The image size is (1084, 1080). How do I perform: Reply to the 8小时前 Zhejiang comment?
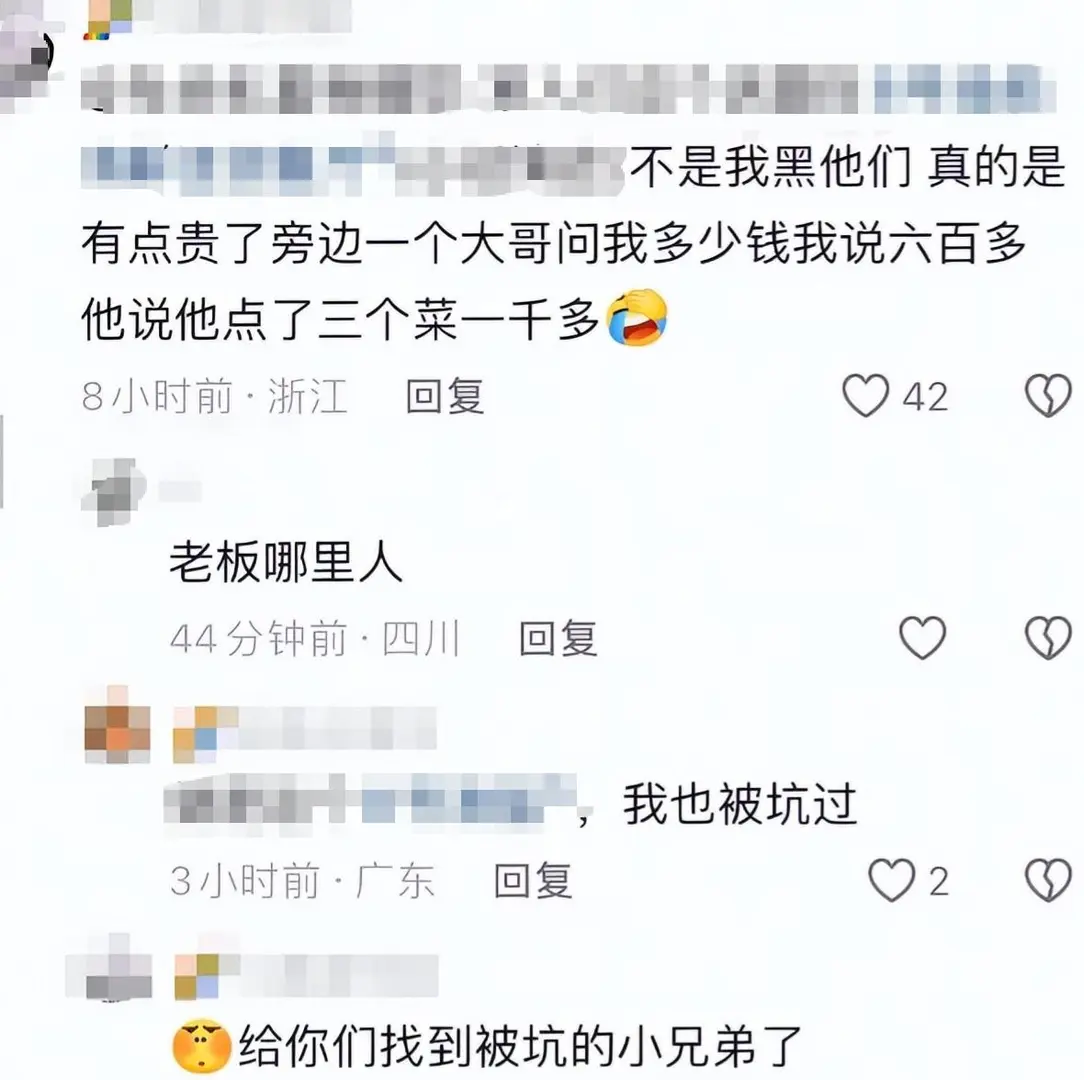[x=445, y=397]
